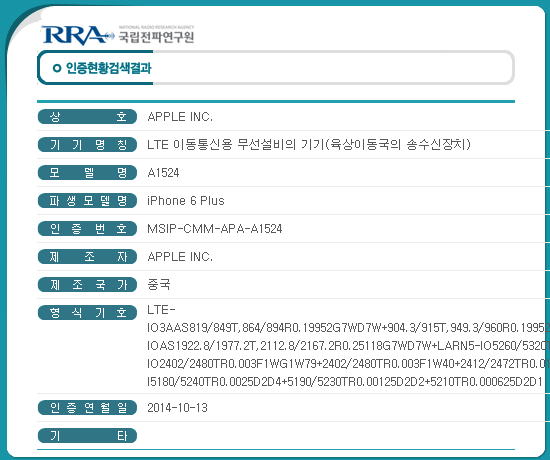This screenshot has height=460, width=550.
Task: Click the 국립전파연구원 agency name text
Action: (x=156, y=37)
